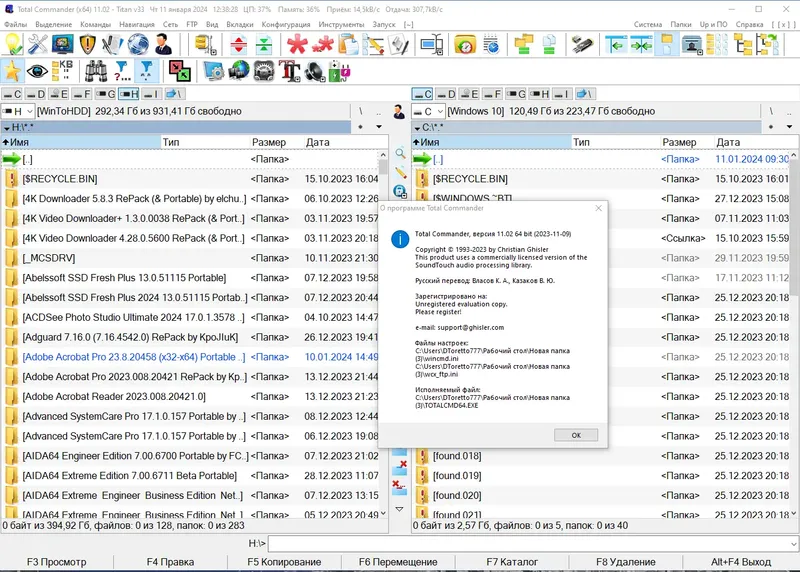Viewport: 800px width, 572px height.
Task: Sort left panel by Размер column header
Action: pyautogui.click(x=276, y=142)
